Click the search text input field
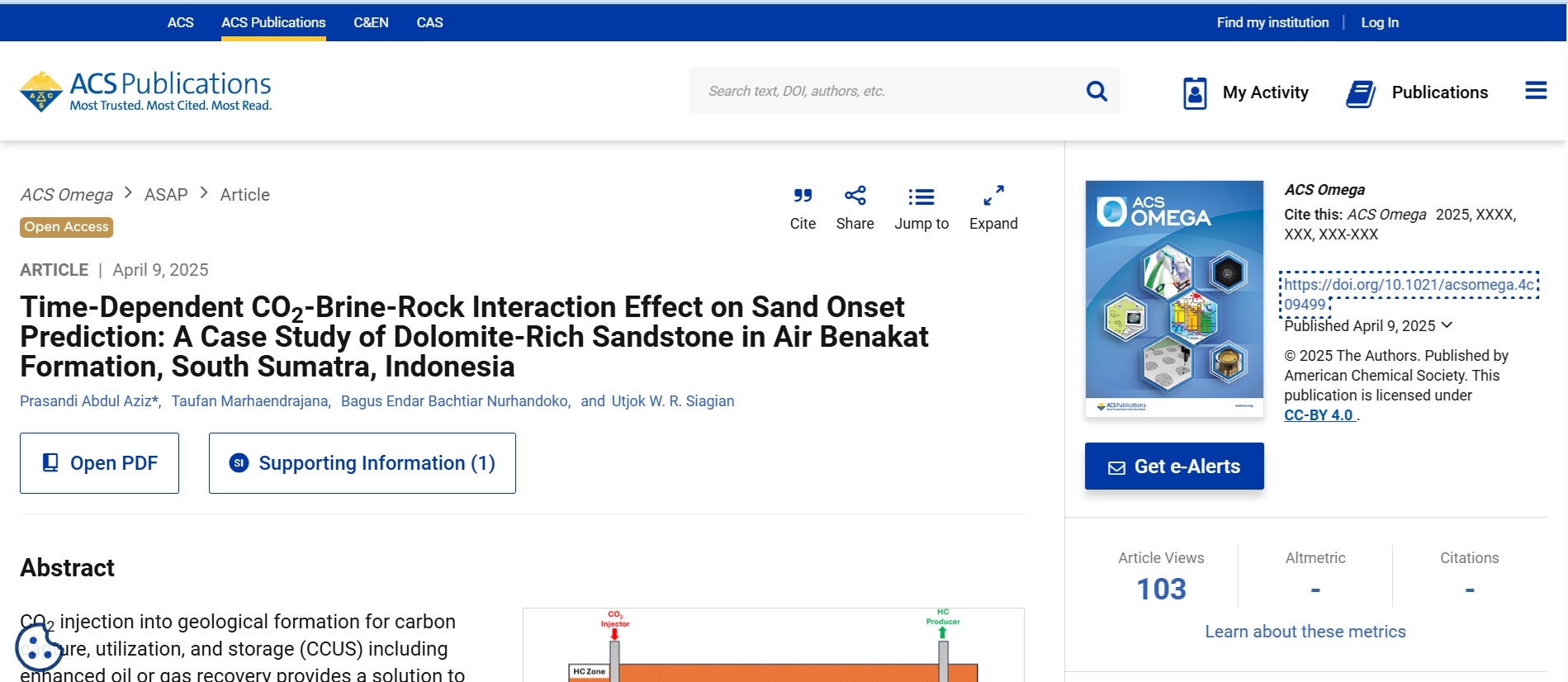 click(x=888, y=91)
